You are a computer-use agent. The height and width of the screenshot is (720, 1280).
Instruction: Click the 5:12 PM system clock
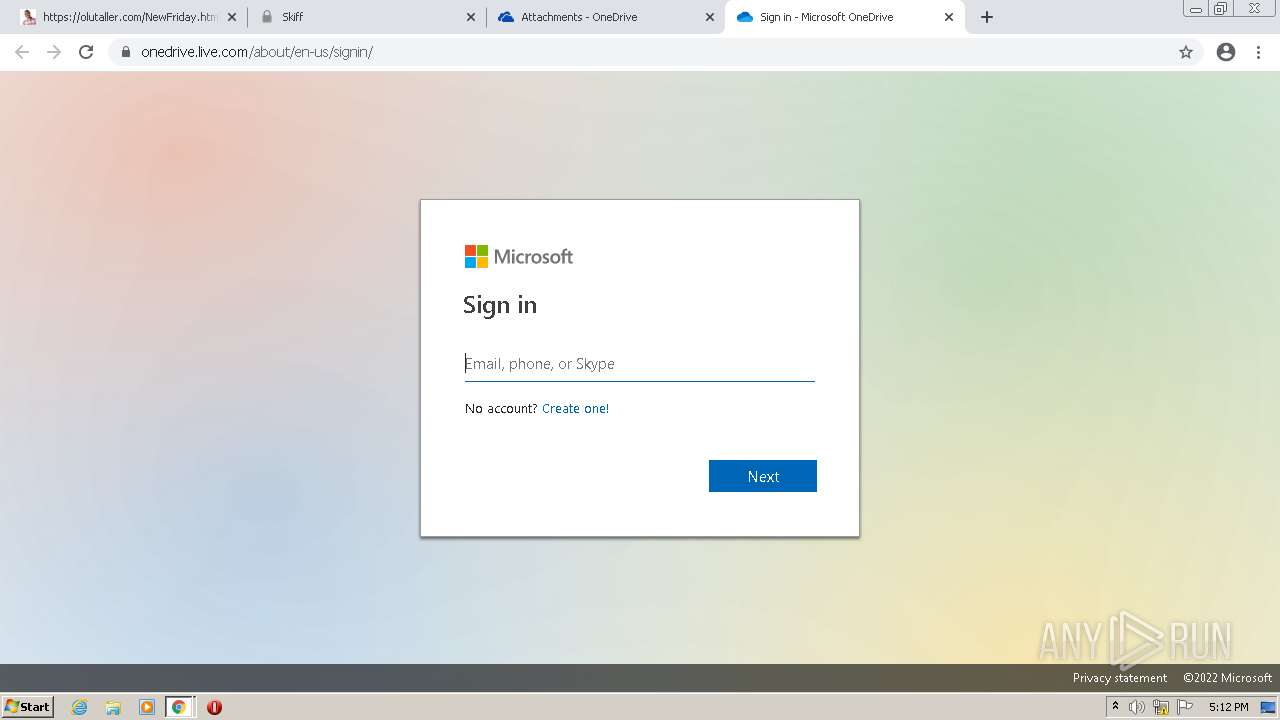point(1228,707)
